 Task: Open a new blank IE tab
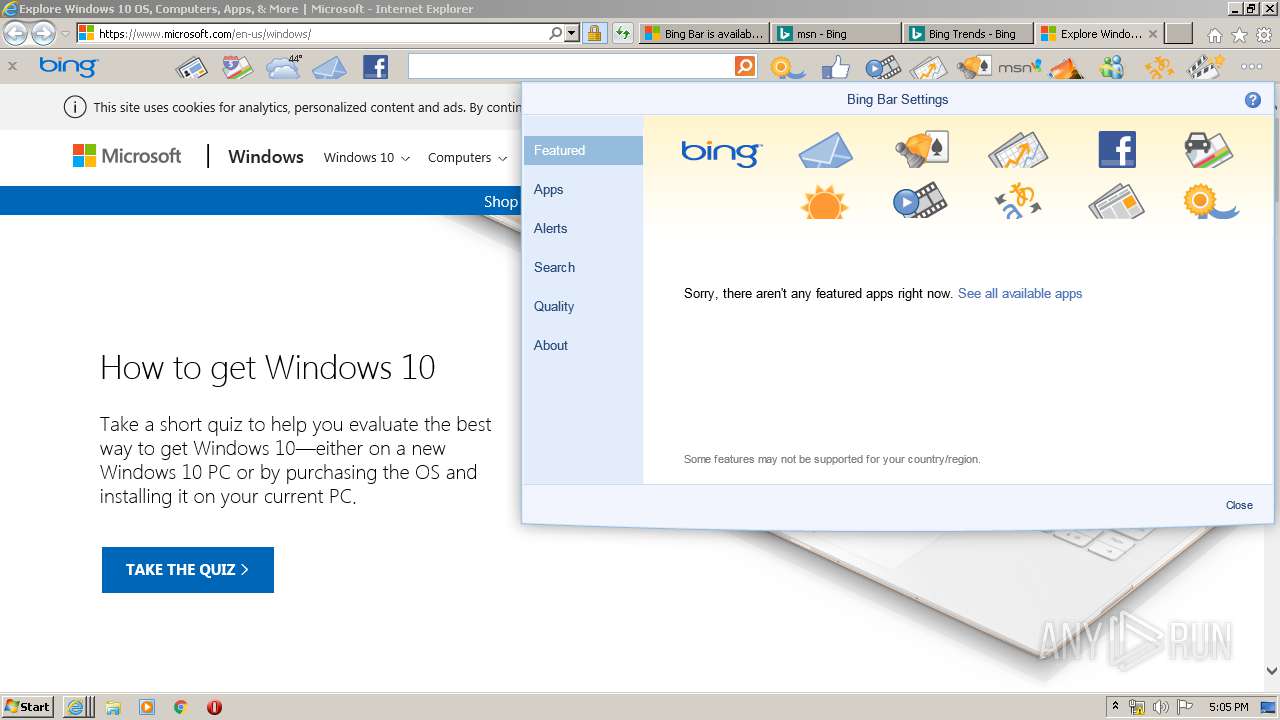[x=1179, y=33]
